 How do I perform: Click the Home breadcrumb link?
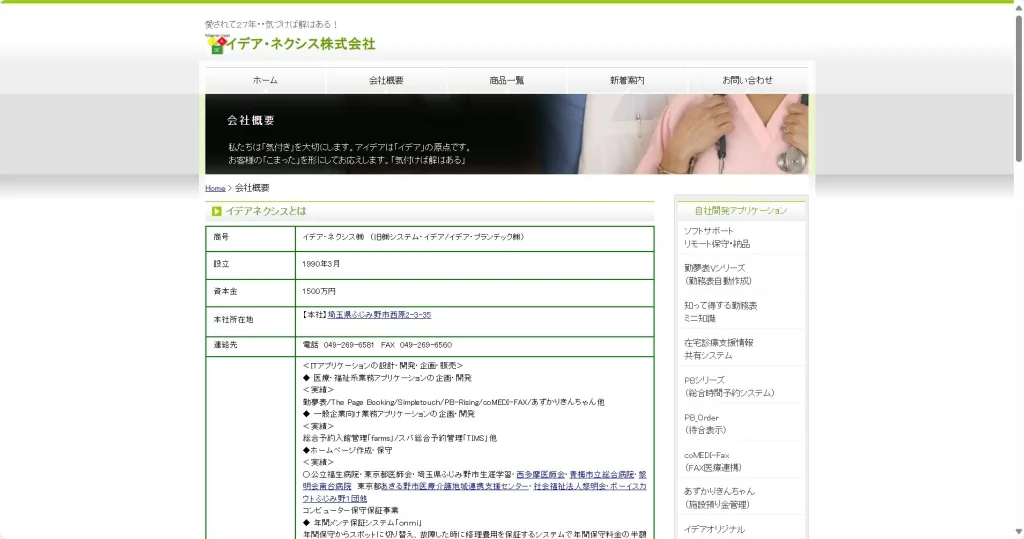(215, 188)
